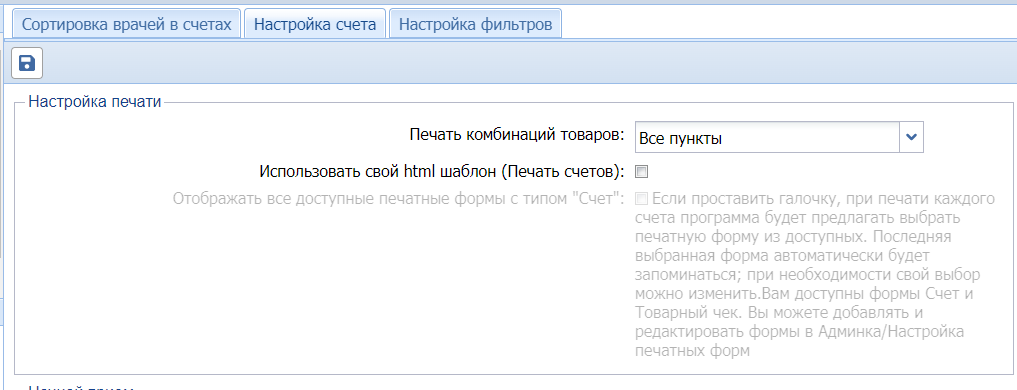The image size is (1017, 390).
Task: Click empty toolbar area beside the save icon
Action: point(519,63)
